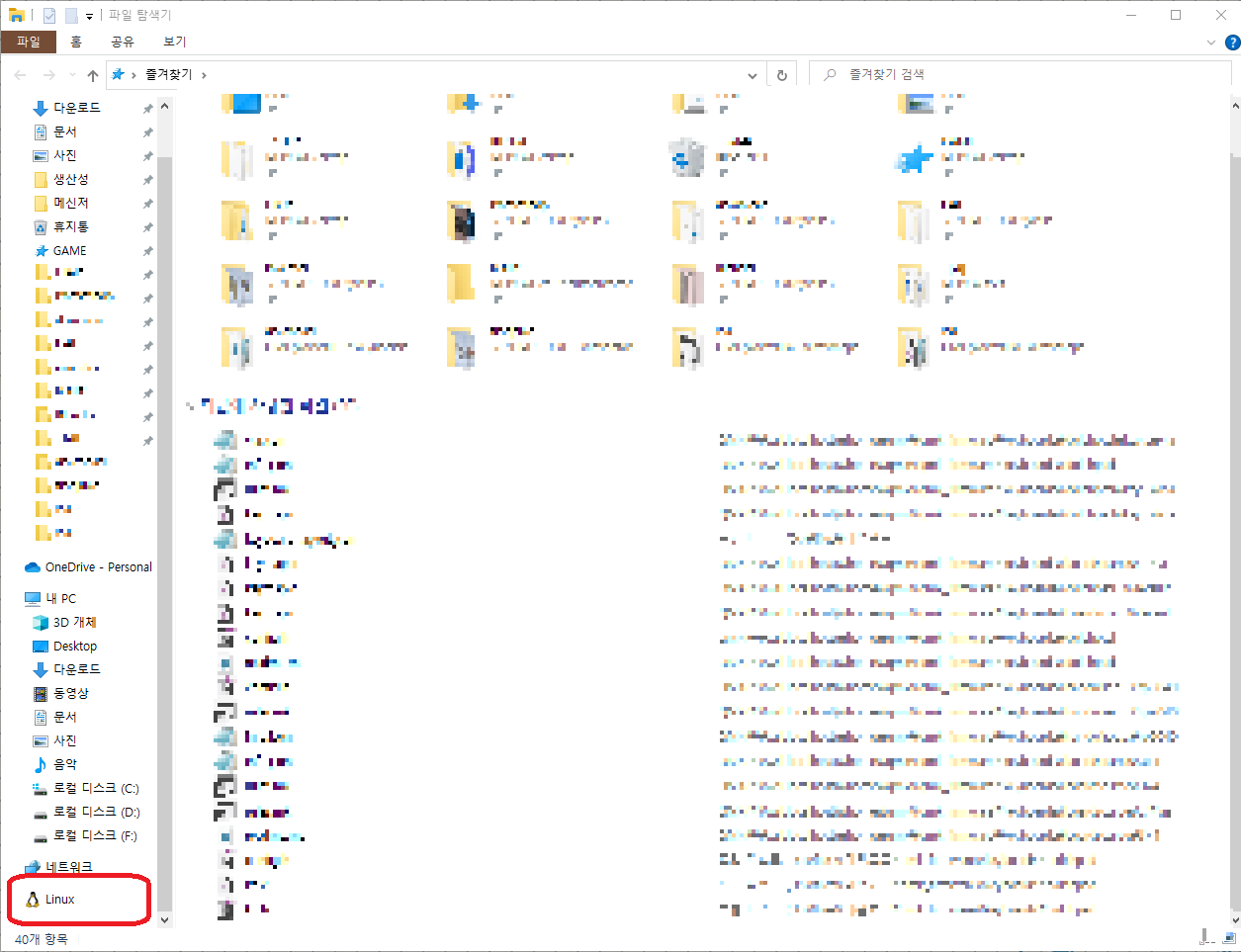Open Customize Quick Access Toolbar dropdown arrow
Image resolution: width=1241 pixels, height=952 pixels.
pyautogui.click(x=89, y=16)
